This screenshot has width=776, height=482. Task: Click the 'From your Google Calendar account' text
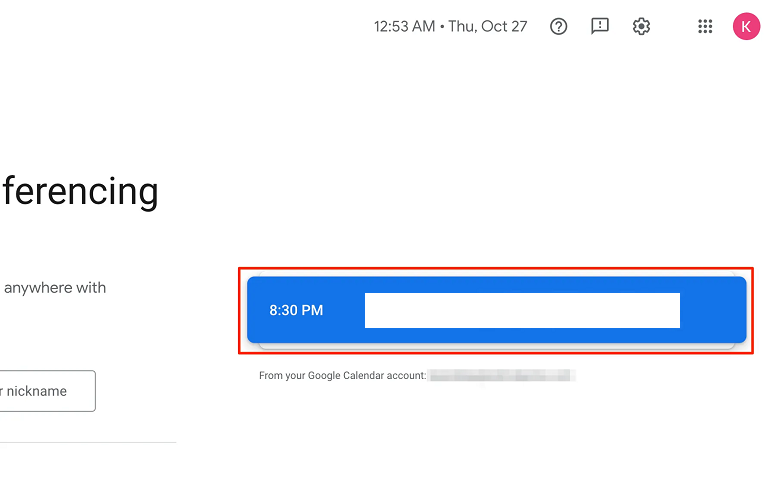[342, 376]
